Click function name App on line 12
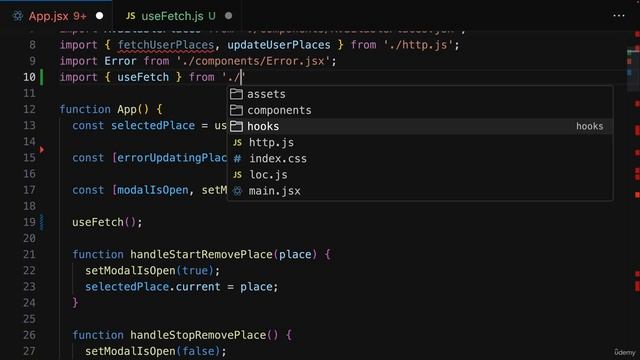640x360 pixels. [x=127, y=109]
